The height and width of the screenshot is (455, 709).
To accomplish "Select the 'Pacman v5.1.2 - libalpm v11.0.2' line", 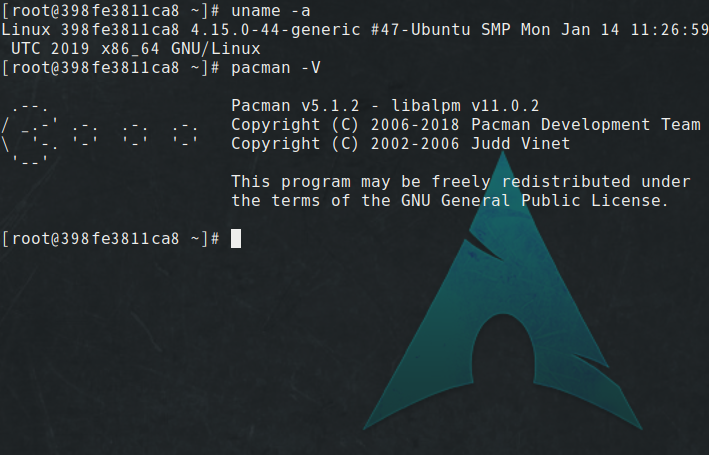I will 385,106.
